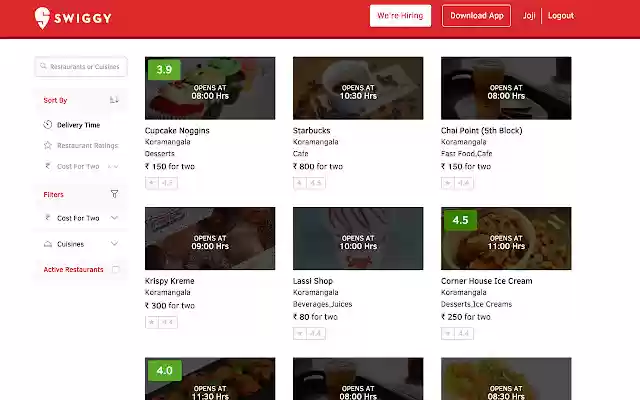This screenshot has height=400, width=640.
Task: Click the Lassi Shop thumbnail image
Action: 358,238
